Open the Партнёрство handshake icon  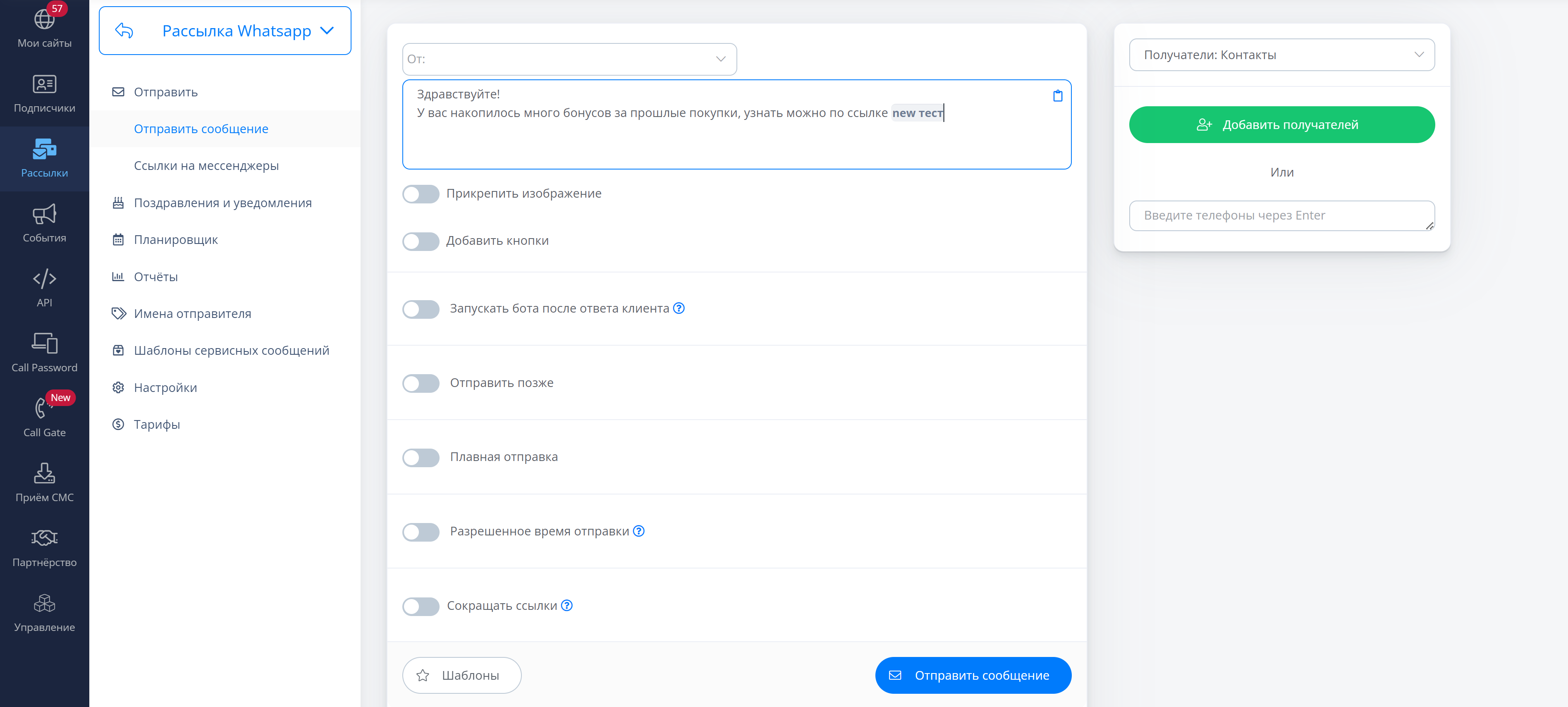pyautogui.click(x=44, y=538)
